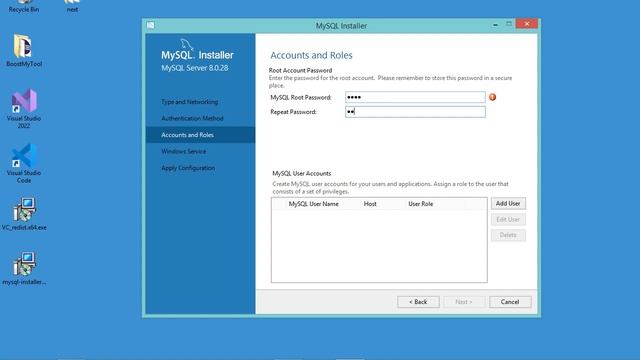Screen dimensions: 640x360
Task: Go to the Authentication Method step
Action: click(x=192, y=118)
